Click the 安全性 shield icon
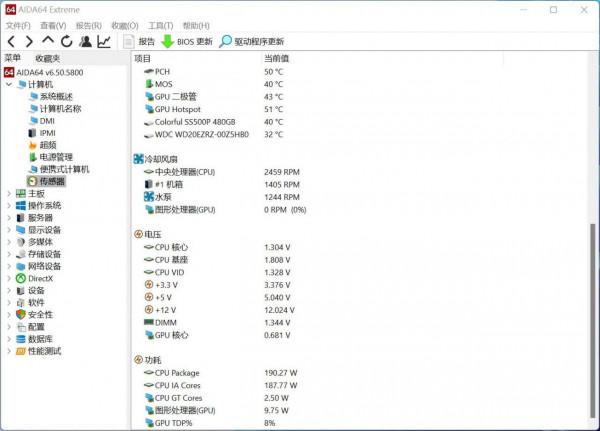The height and width of the screenshot is (431, 600). tap(21, 315)
